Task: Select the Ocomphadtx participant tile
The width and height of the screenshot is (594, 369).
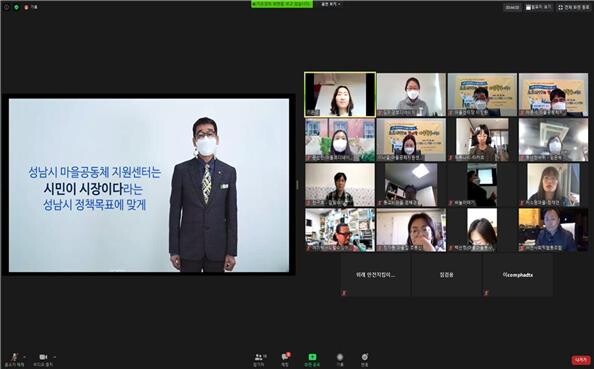Action: tap(517, 275)
